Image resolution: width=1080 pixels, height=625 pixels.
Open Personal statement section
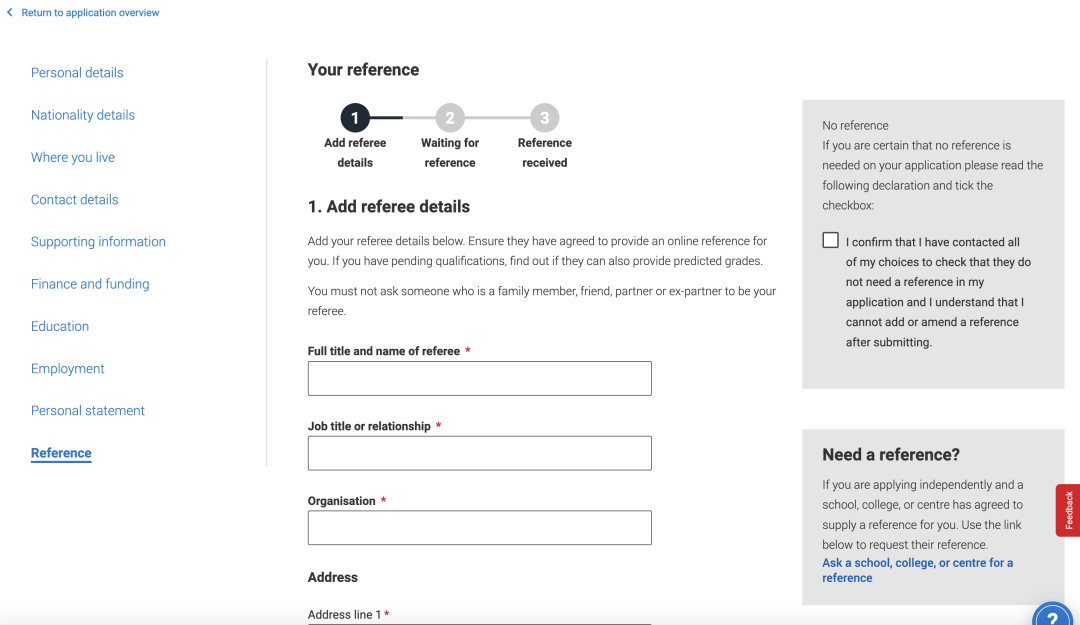[x=87, y=411]
